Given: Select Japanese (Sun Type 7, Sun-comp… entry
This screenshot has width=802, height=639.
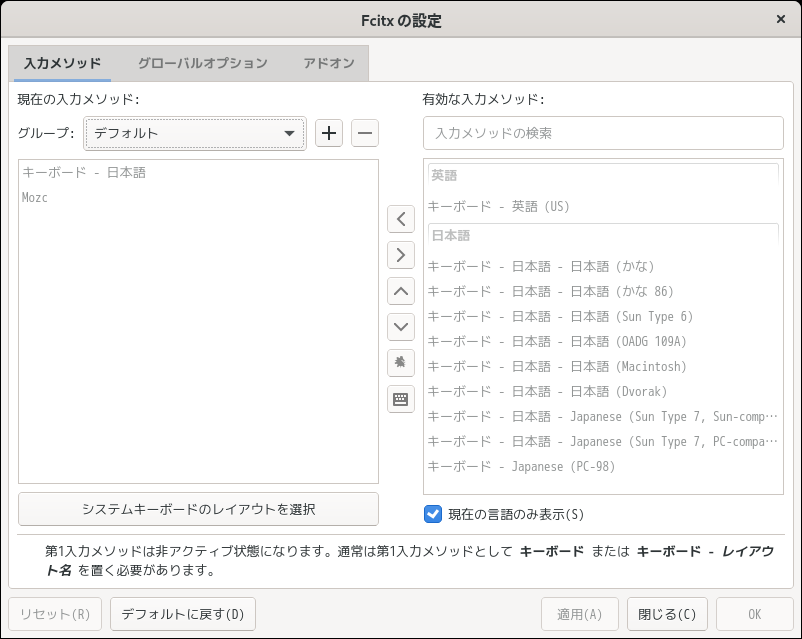Looking at the screenshot, I should [x=603, y=417].
